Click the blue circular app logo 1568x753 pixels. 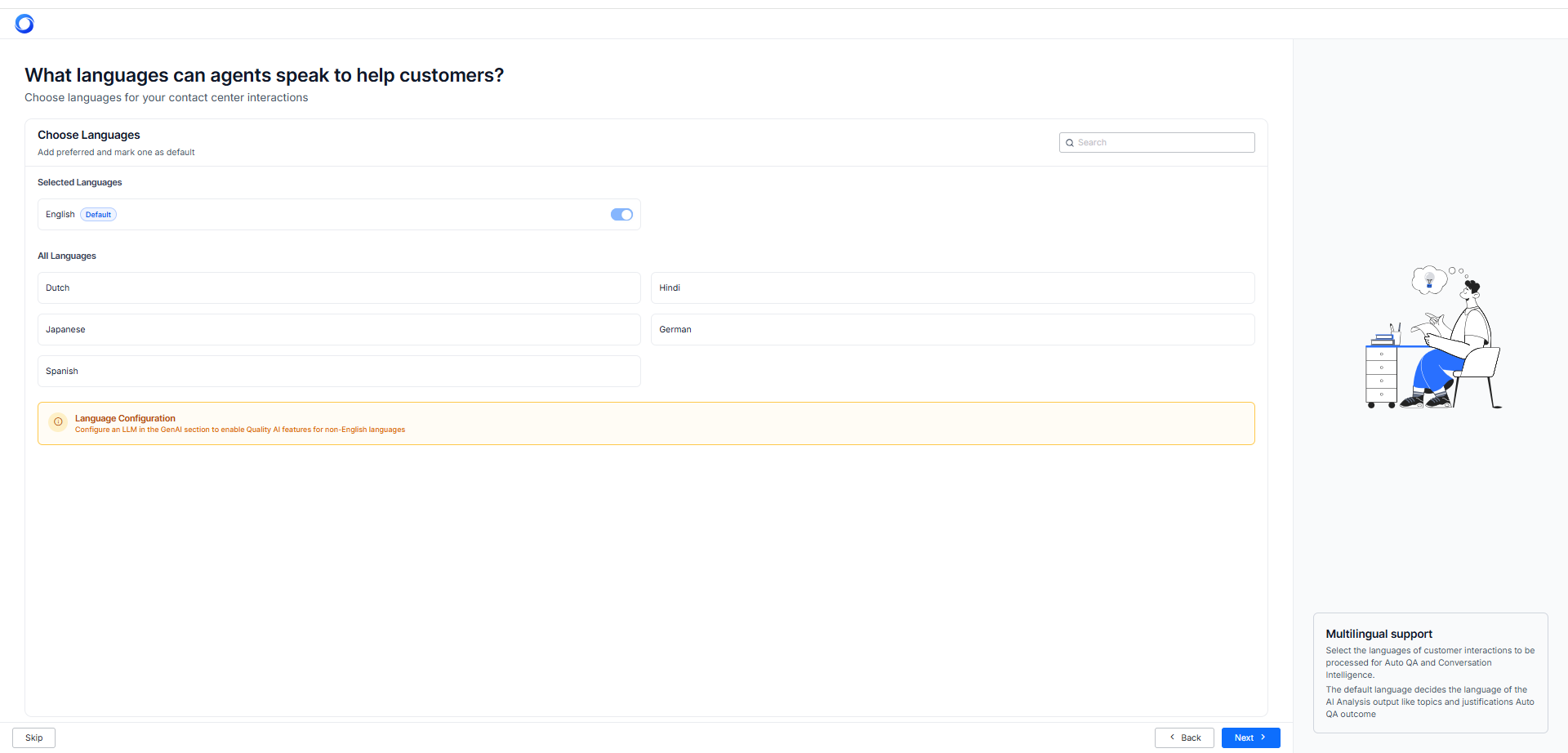pyautogui.click(x=24, y=24)
